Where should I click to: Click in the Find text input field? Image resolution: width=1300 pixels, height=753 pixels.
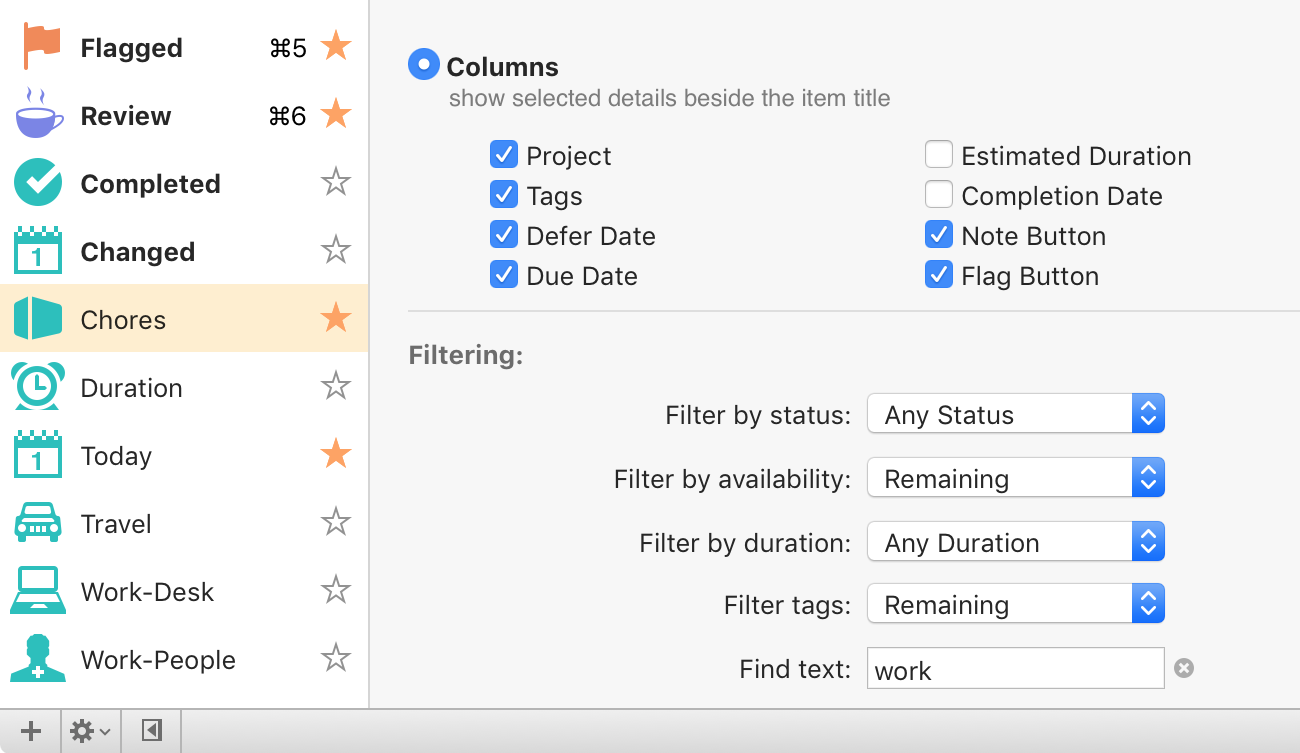pyautogui.click(x=1016, y=669)
